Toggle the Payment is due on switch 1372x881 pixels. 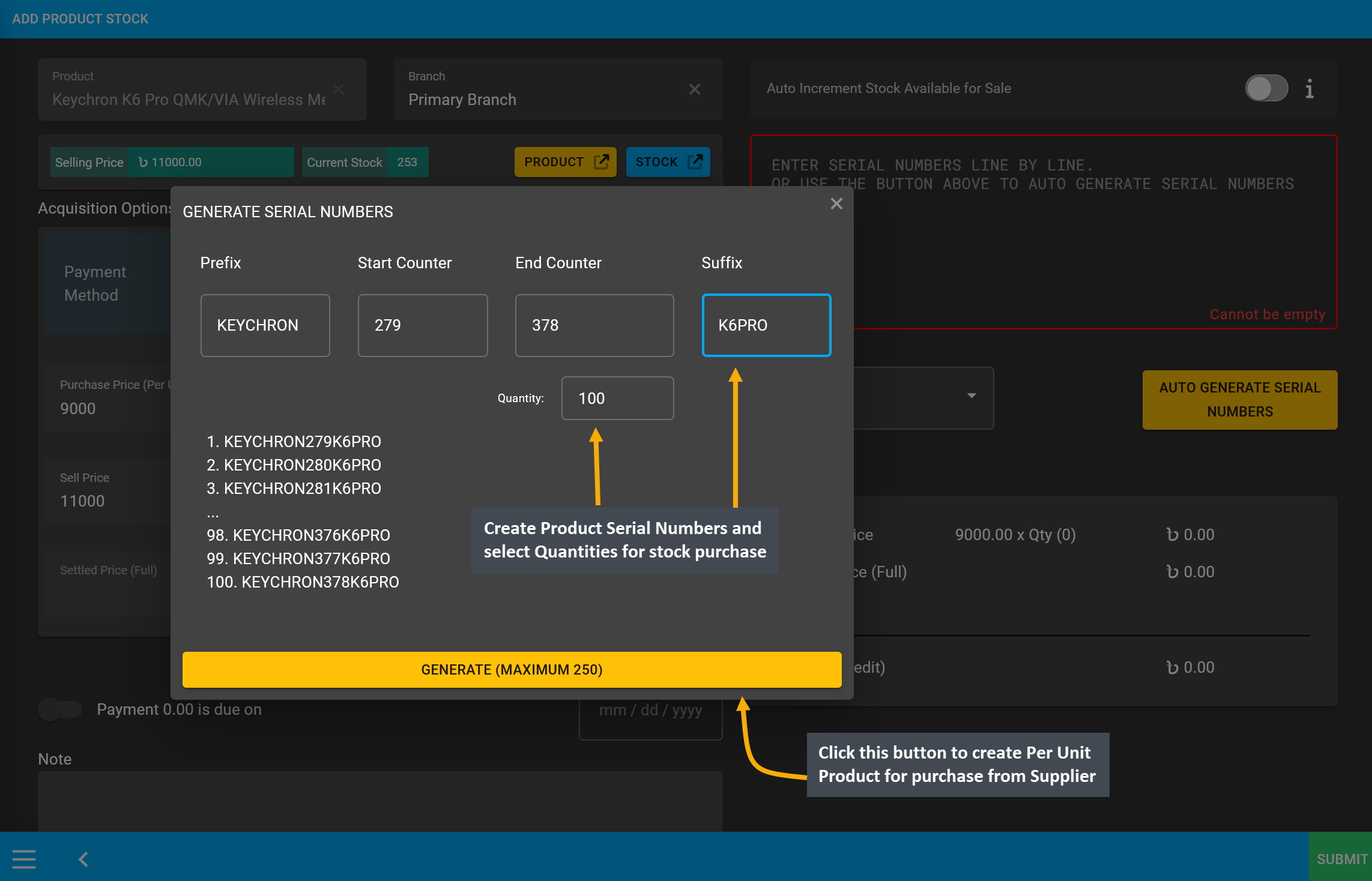tap(60, 709)
